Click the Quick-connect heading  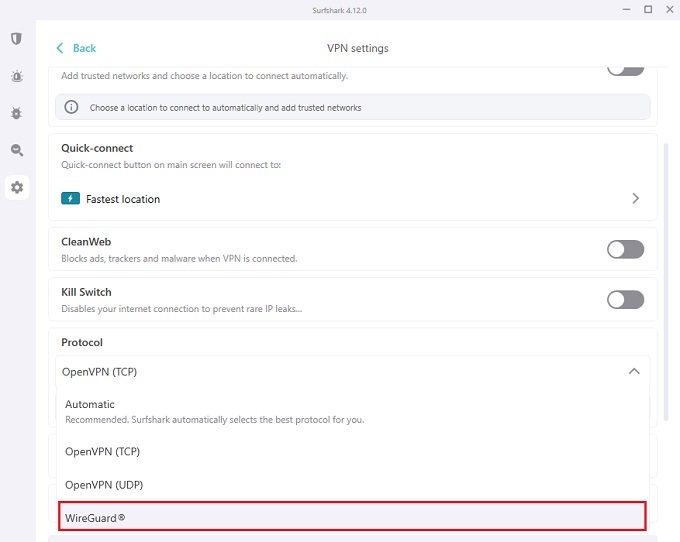pyautogui.click(x=97, y=148)
